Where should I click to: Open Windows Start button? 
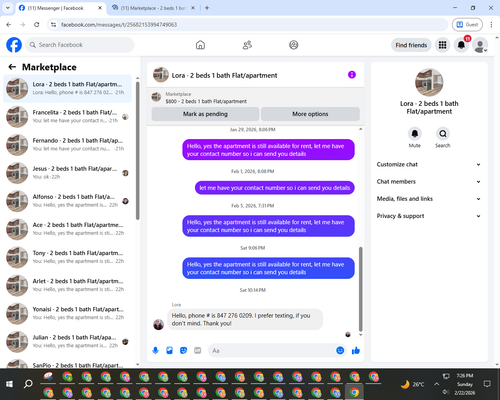(x=9, y=384)
